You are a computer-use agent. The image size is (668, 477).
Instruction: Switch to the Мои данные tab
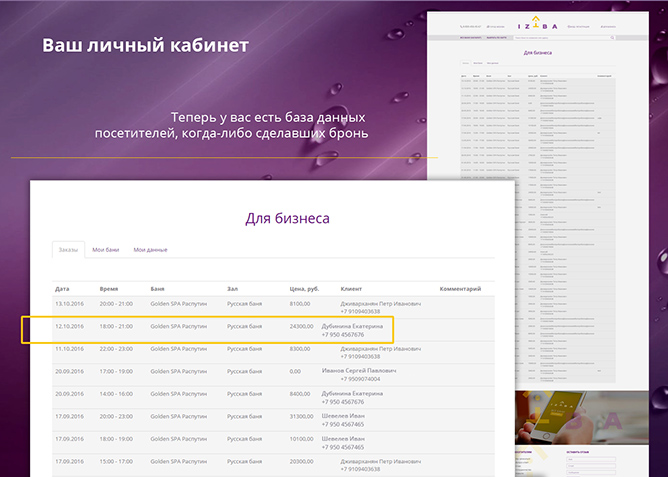[150, 250]
